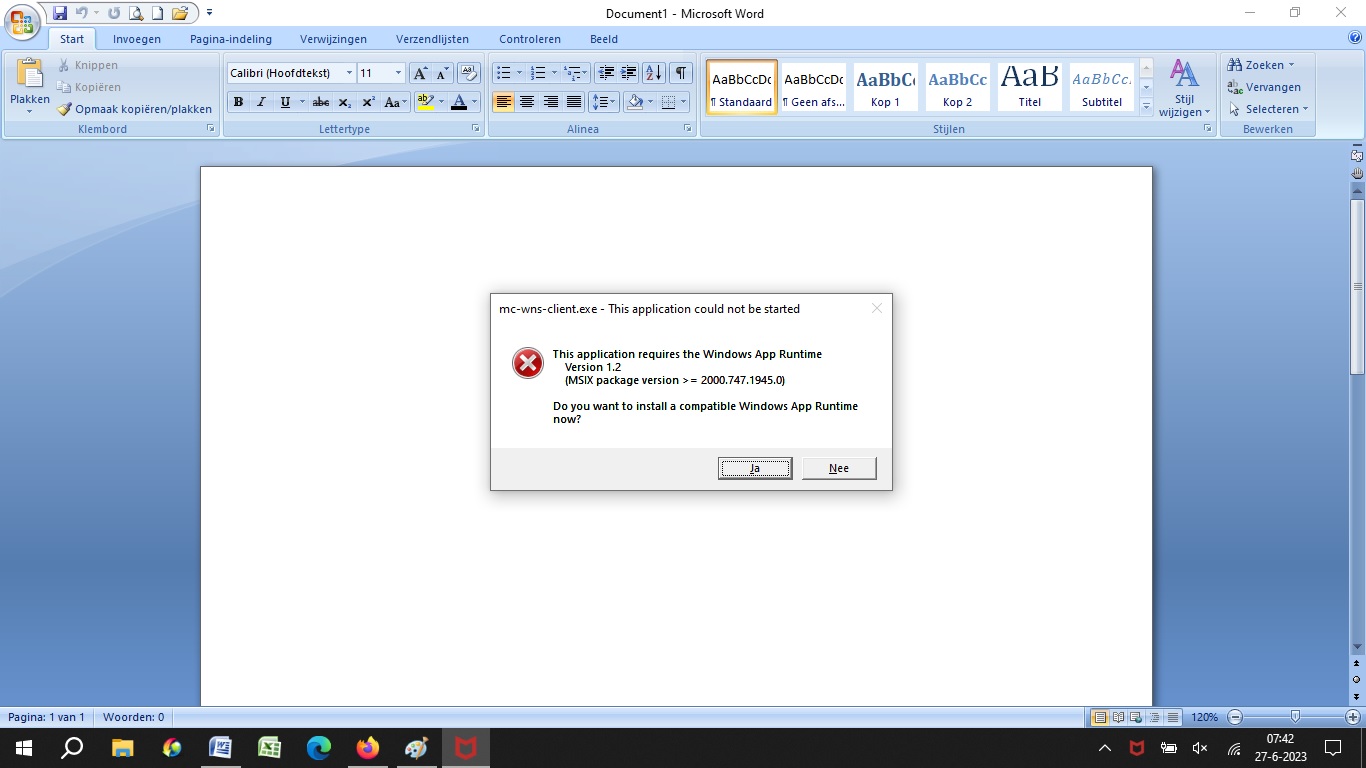Apply the Kop 1 style
This screenshot has height=768, width=1366.
point(885,86)
